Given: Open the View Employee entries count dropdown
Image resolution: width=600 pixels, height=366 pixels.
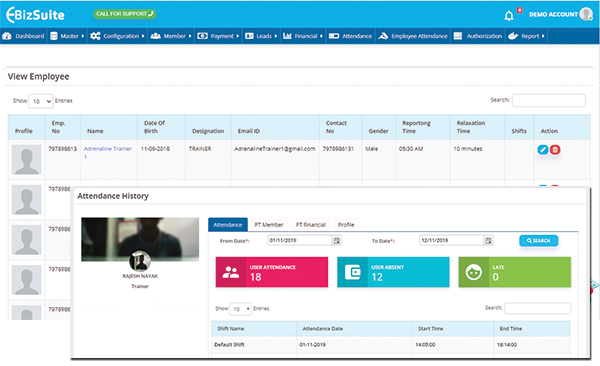Looking at the screenshot, I should [x=41, y=101].
